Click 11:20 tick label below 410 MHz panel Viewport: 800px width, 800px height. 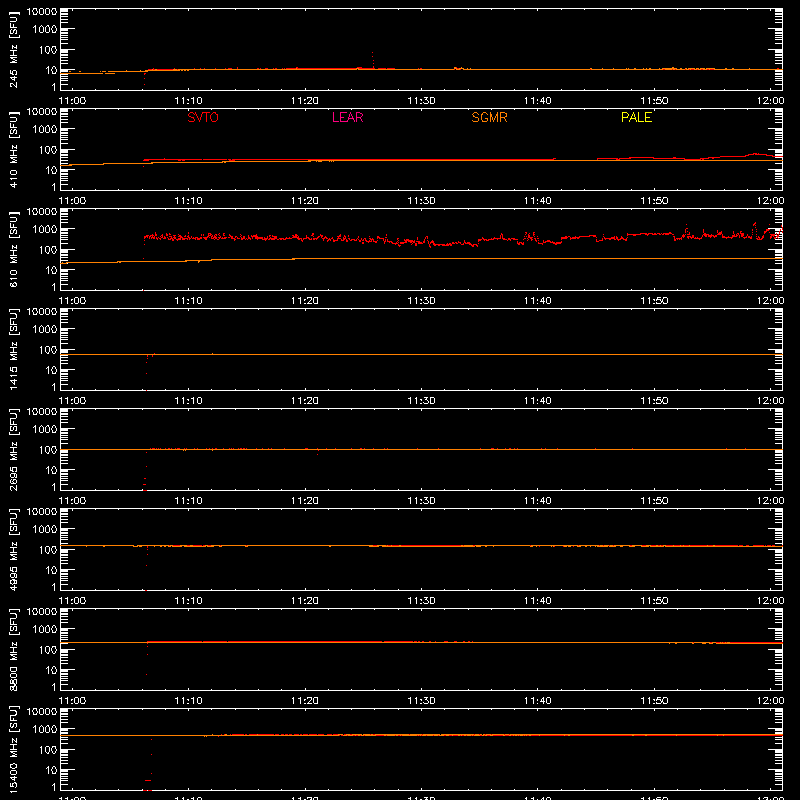pos(305,201)
